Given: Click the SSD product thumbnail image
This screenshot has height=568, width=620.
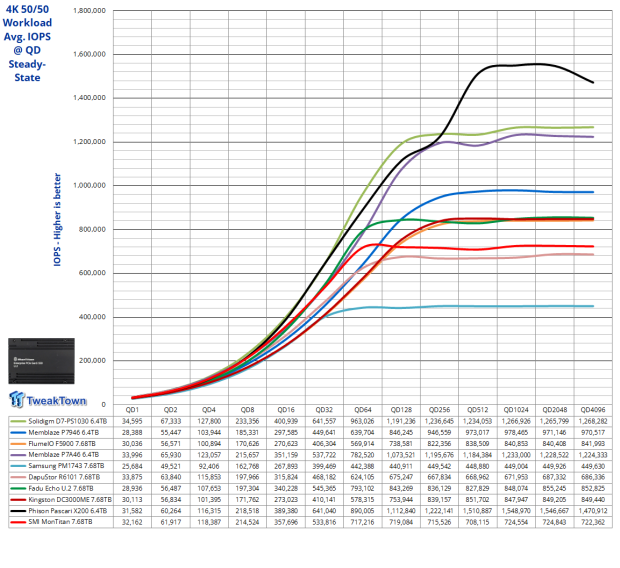Looking at the screenshot, I should point(42,361).
